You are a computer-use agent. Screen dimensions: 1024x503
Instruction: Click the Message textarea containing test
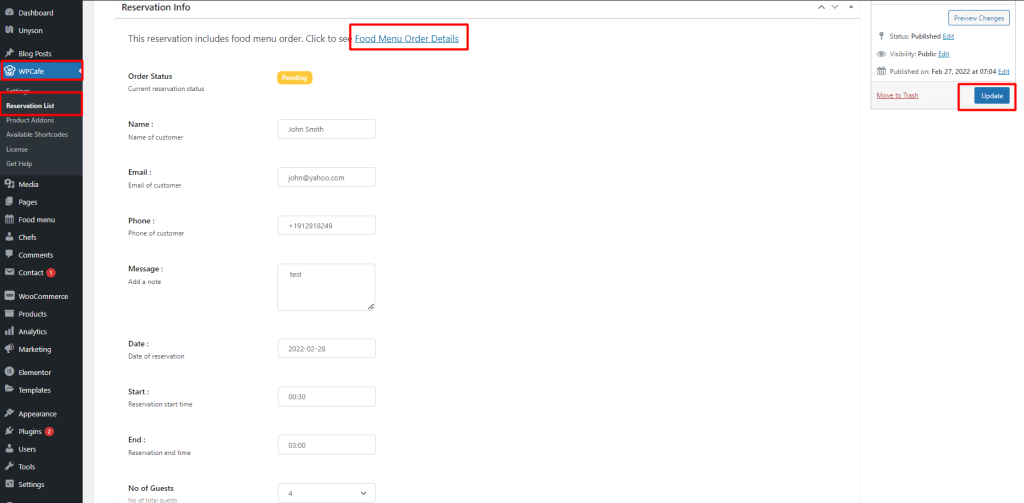pyautogui.click(x=327, y=287)
